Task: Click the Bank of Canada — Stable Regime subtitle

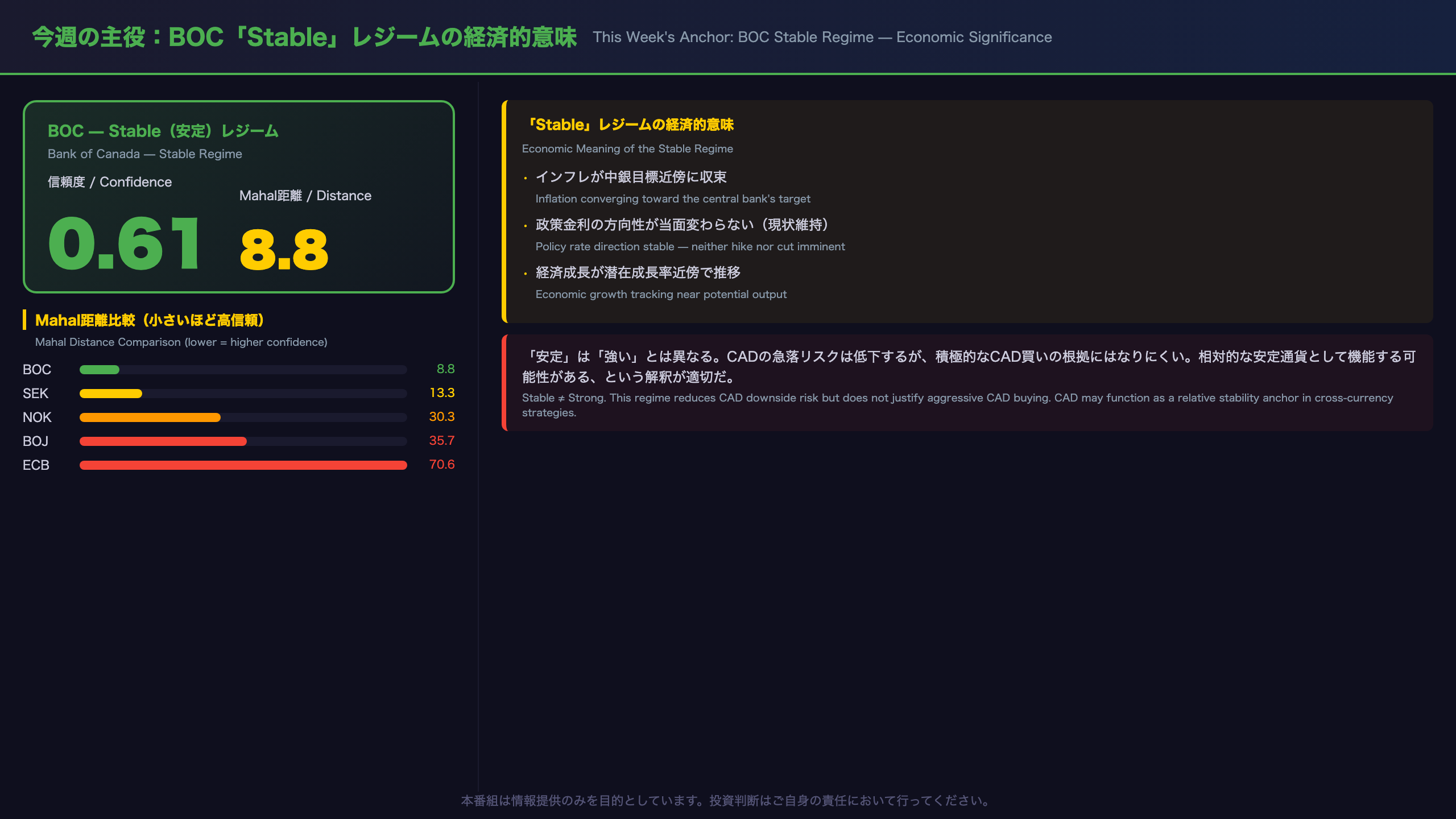Action: pos(145,154)
